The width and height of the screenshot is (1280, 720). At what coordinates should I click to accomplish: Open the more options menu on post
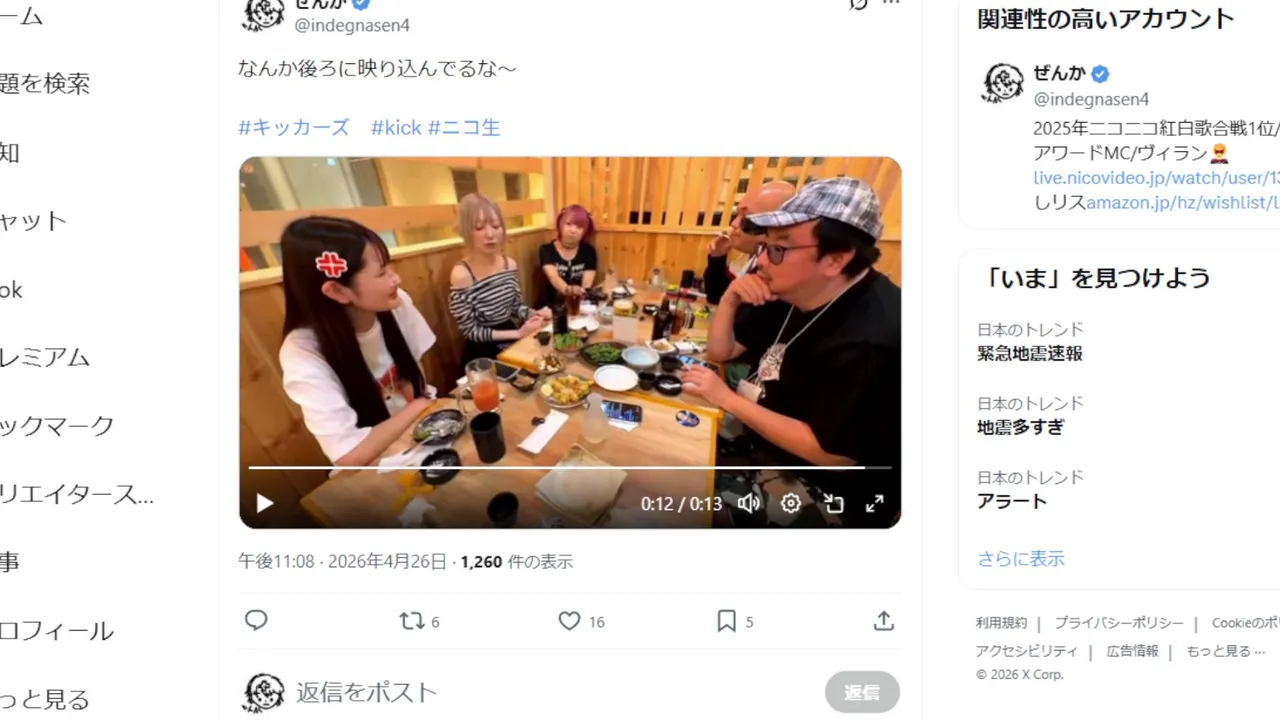coord(891,5)
